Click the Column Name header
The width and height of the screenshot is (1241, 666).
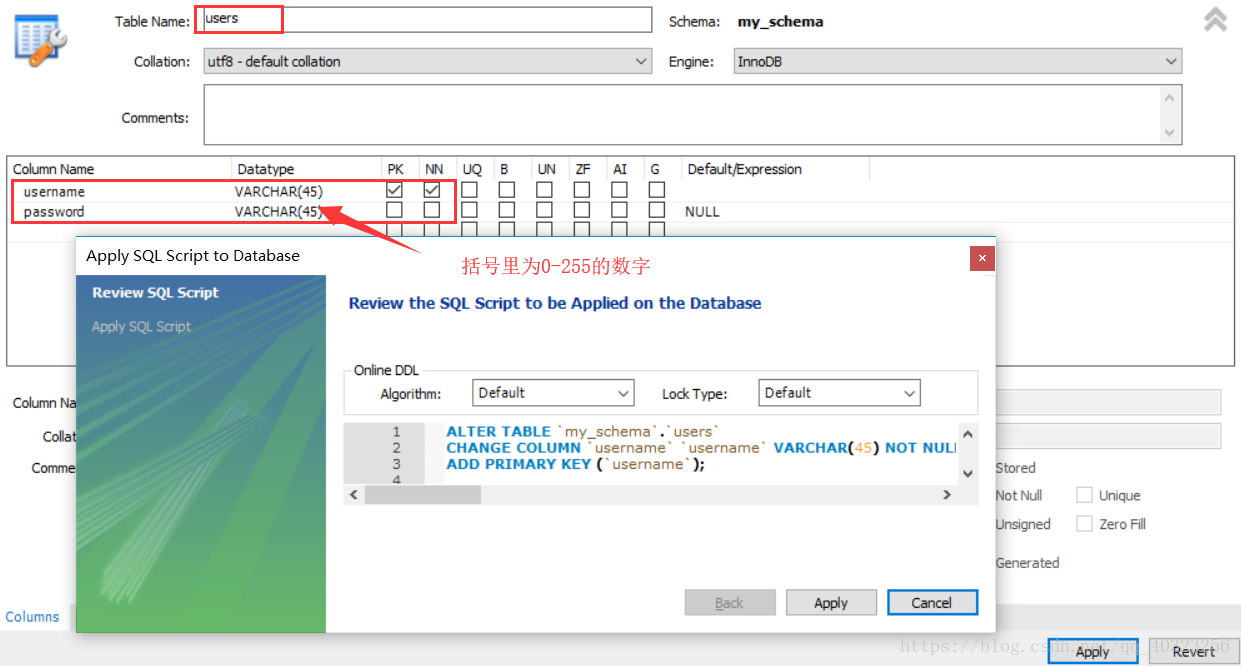click(x=54, y=169)
